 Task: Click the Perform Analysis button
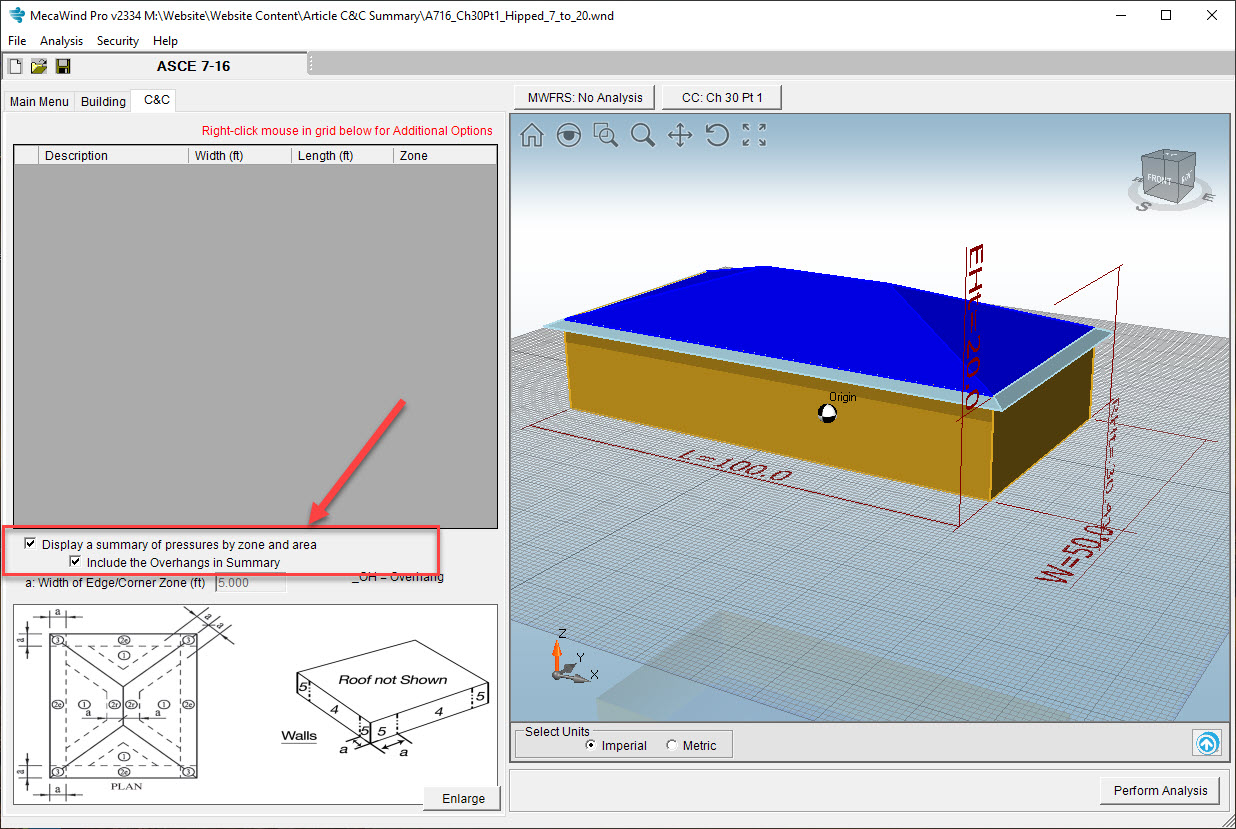point(1160,790)
